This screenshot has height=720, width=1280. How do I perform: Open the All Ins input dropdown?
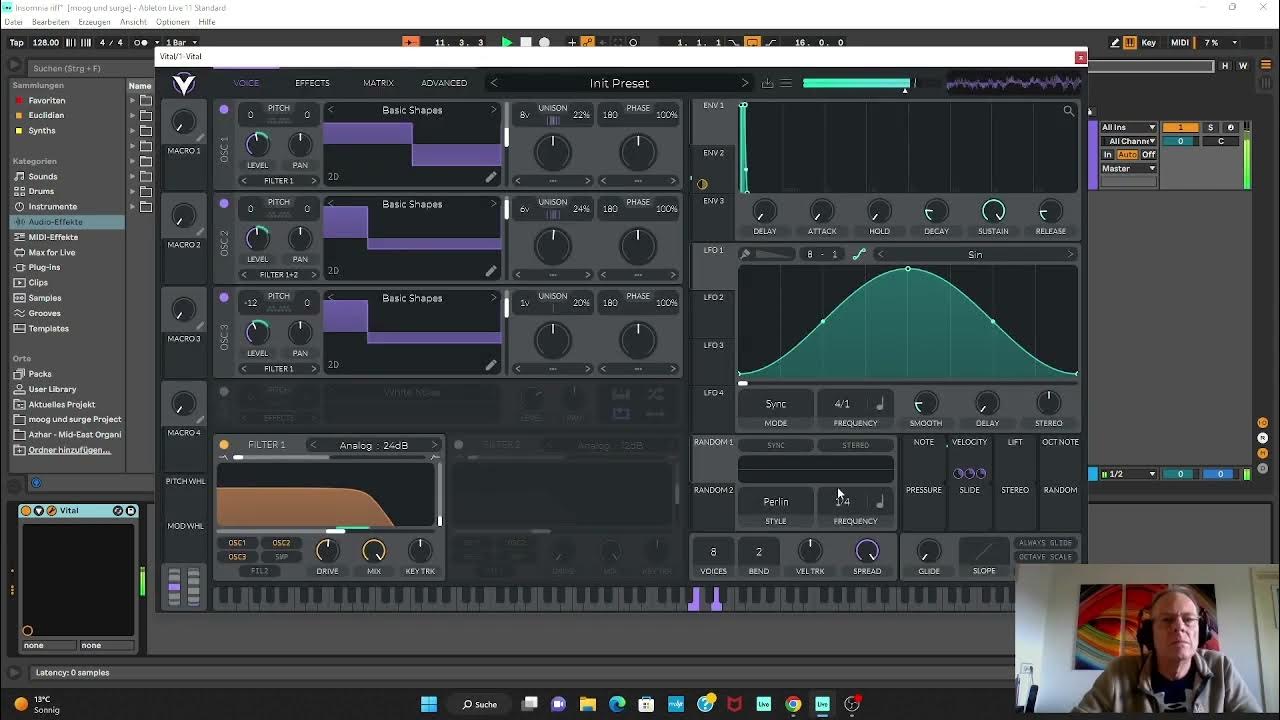[1129, 127]
